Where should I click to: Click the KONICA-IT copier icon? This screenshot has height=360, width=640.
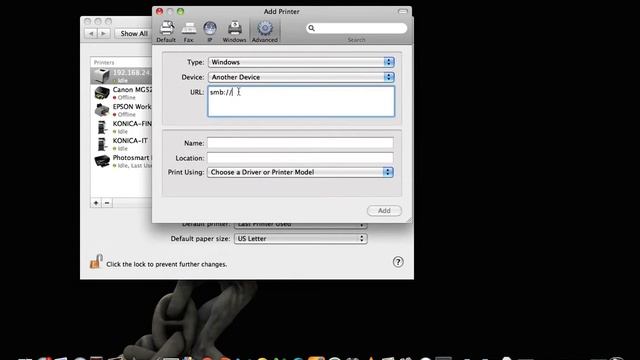point(102,144)
